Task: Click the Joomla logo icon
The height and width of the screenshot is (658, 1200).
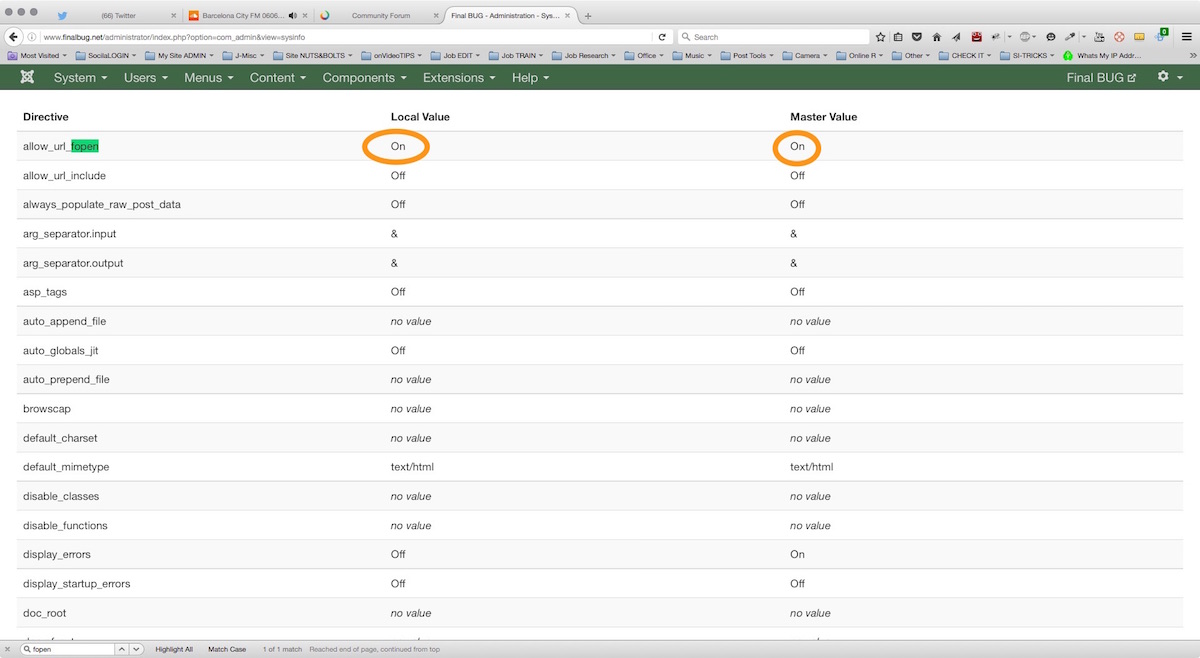Action: [27, 78]
